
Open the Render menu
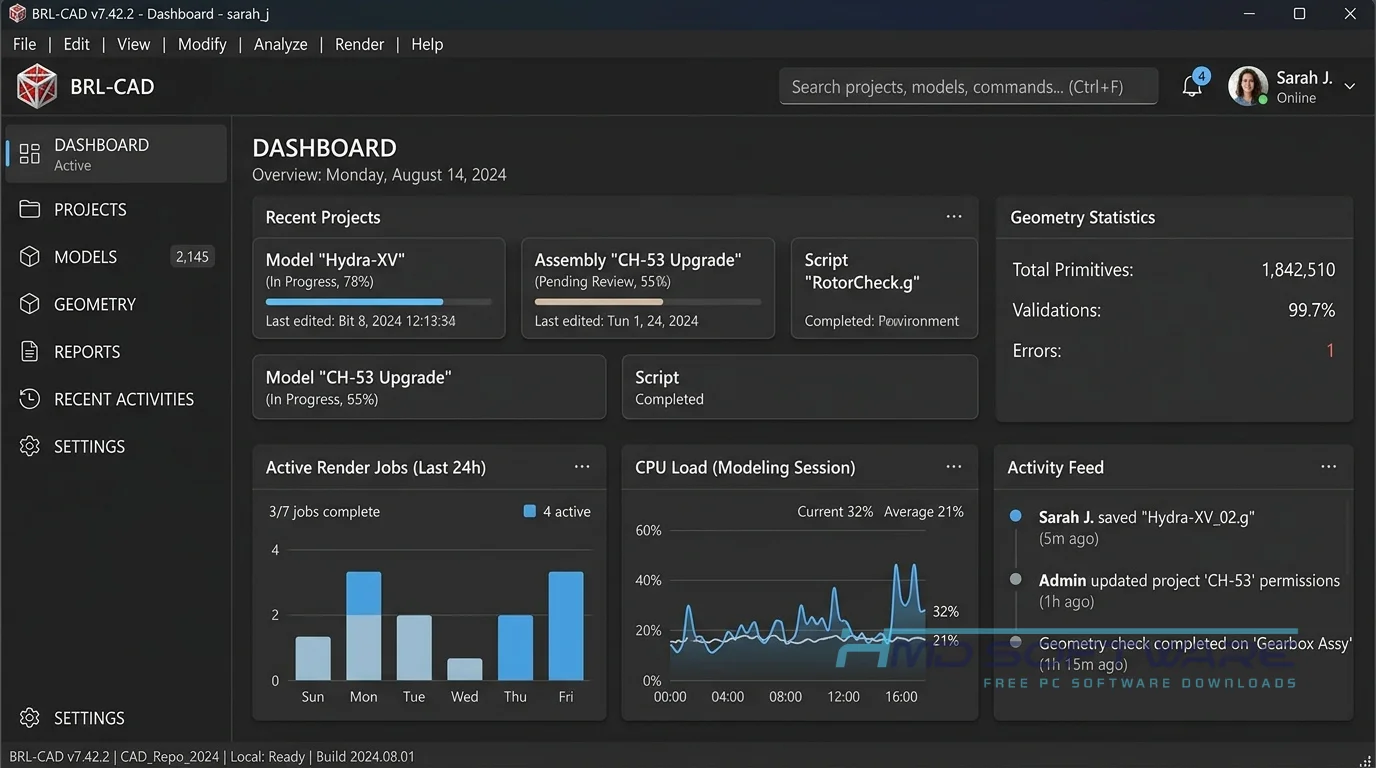tap(359, 44)
